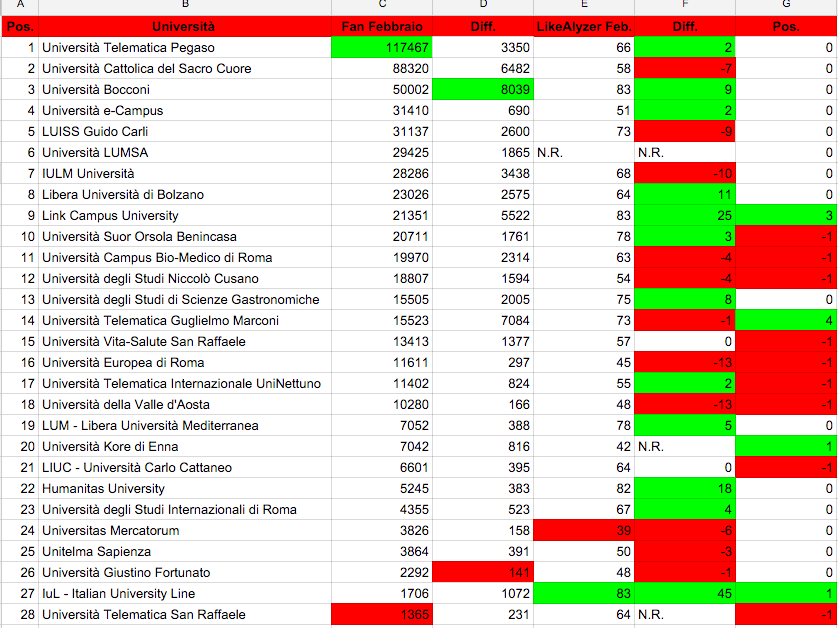
Task: Click the fan count cell 13413
Action: [382, 341]
